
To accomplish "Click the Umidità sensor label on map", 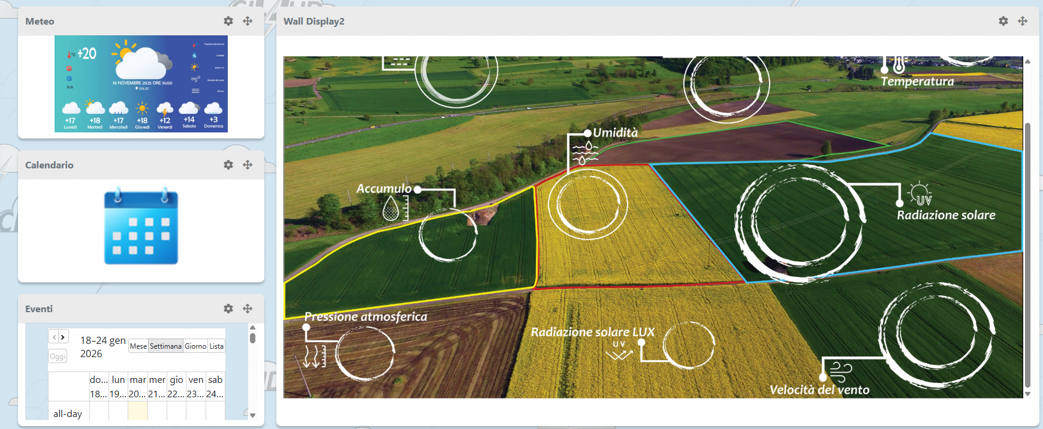I will point(614,133).
